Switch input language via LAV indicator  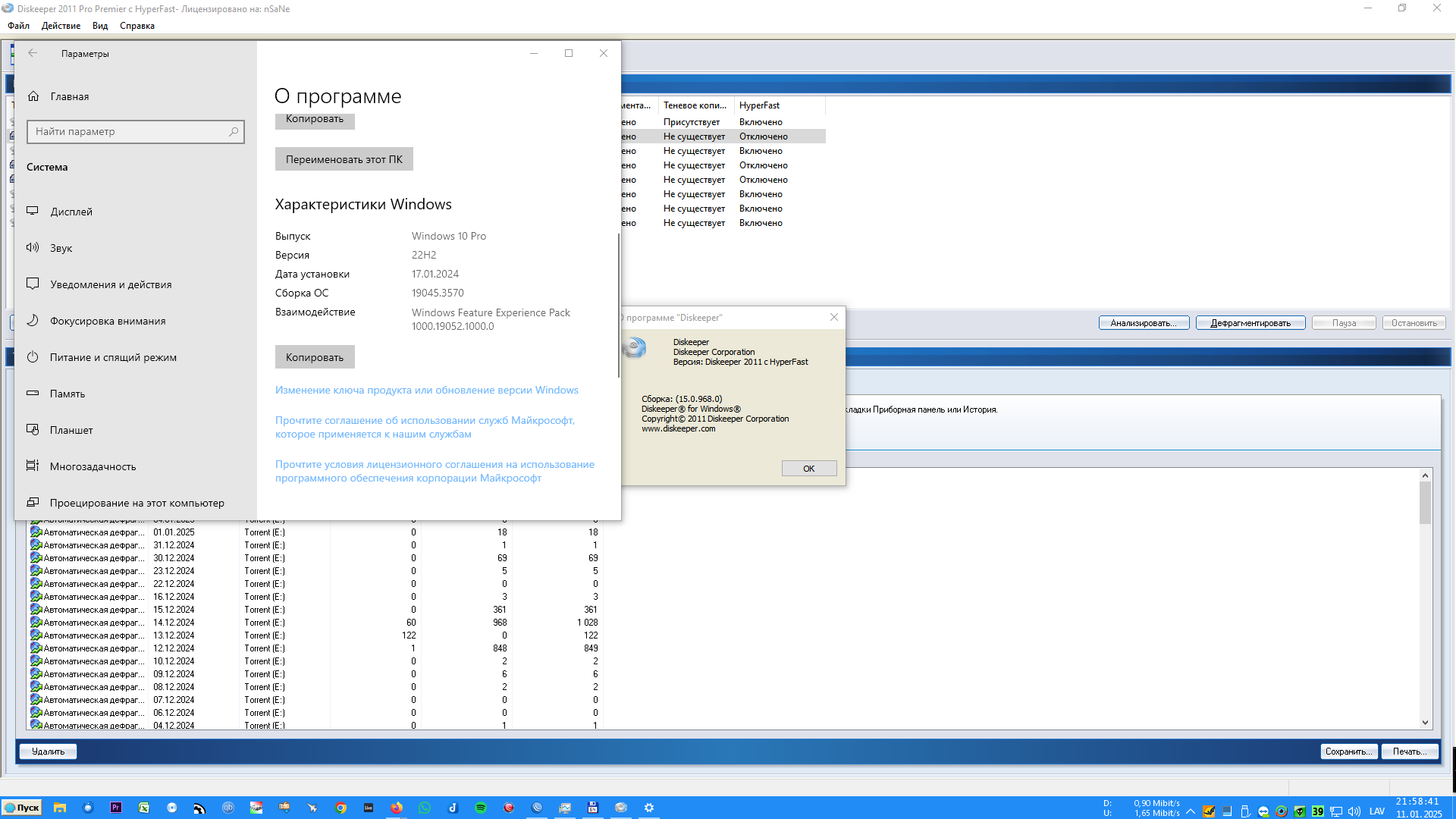click(1377, 811)
